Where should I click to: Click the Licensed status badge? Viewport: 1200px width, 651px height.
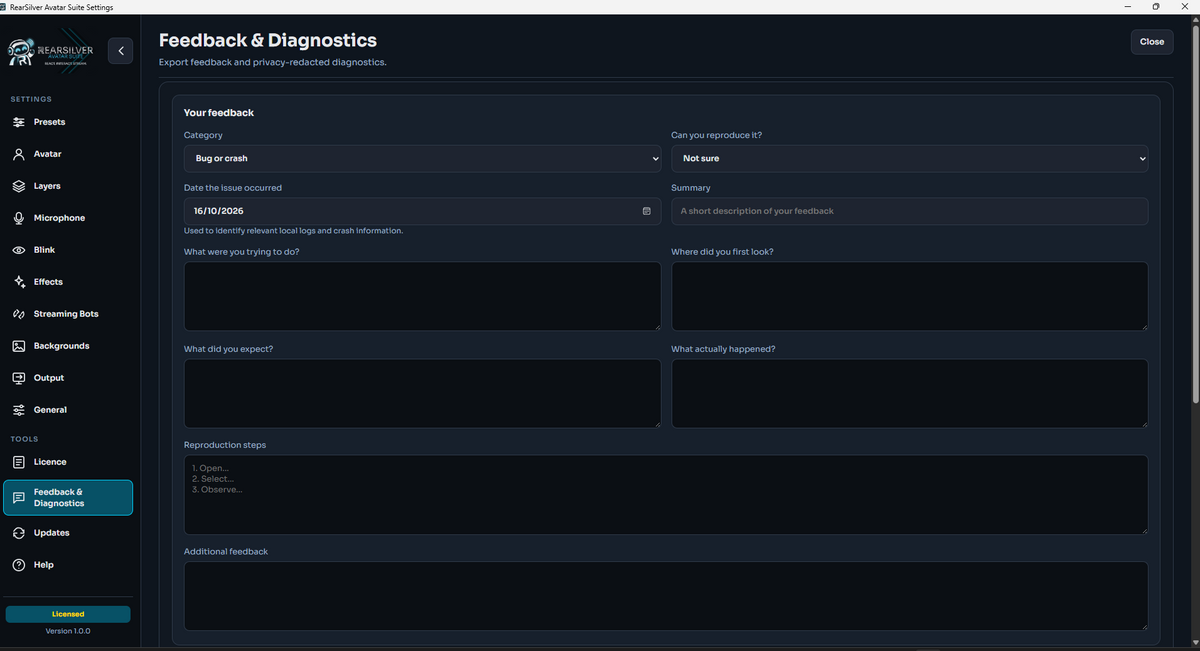tap(68, 614)
